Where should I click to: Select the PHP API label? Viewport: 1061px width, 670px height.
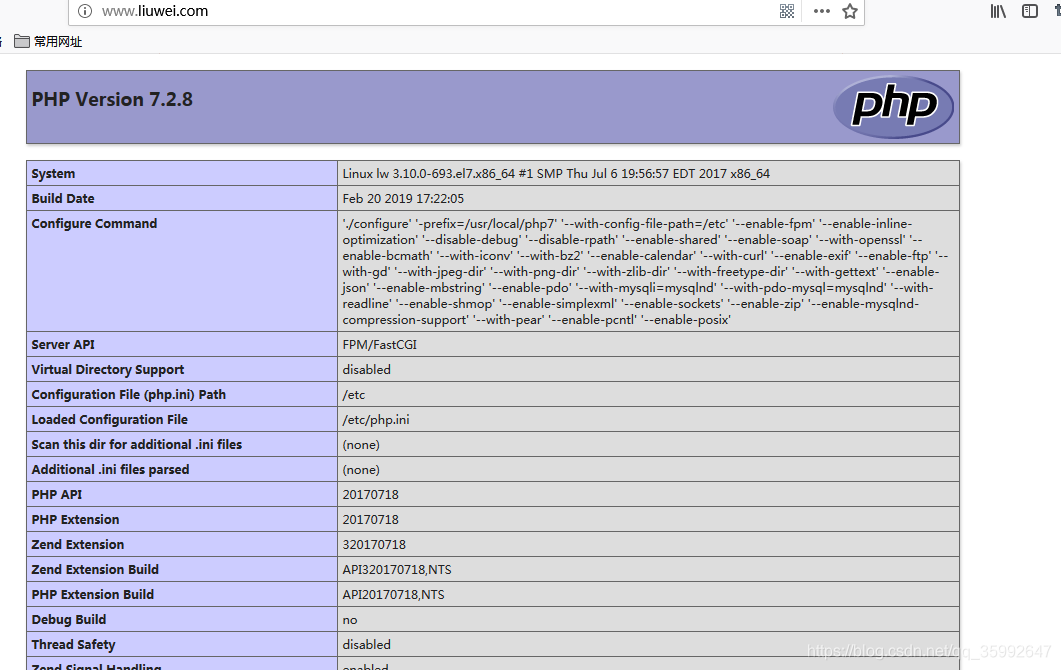57,495
